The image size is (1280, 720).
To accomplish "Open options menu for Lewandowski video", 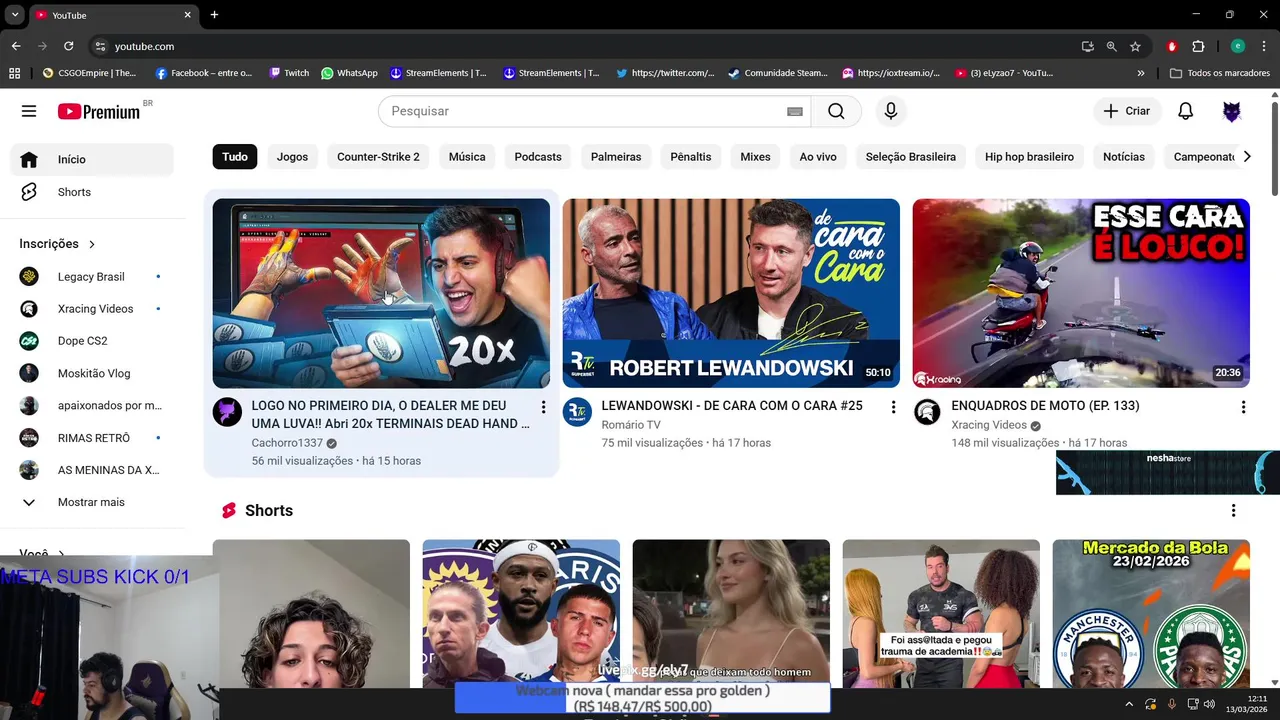I will 893,407.
